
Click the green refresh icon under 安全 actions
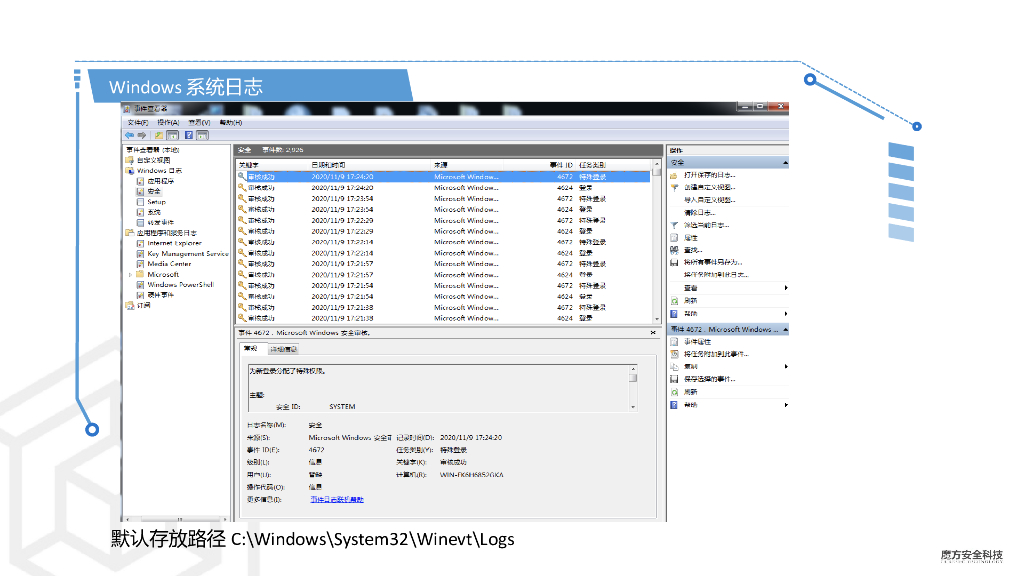[x=674, y=300]
